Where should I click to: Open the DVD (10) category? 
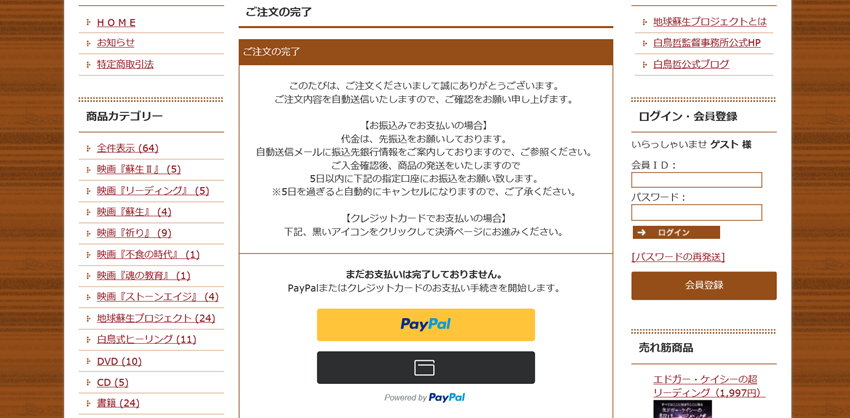coord(119,361)
